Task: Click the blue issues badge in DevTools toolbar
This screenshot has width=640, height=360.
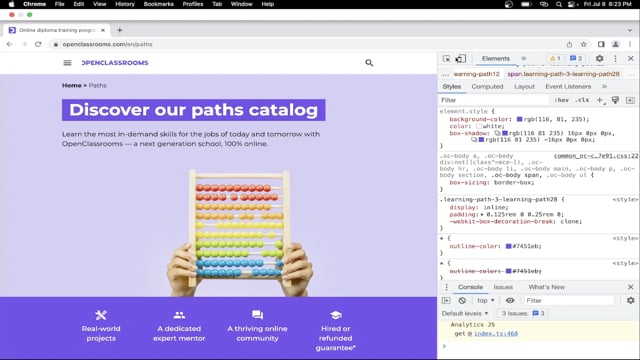Action: [576, 58]
